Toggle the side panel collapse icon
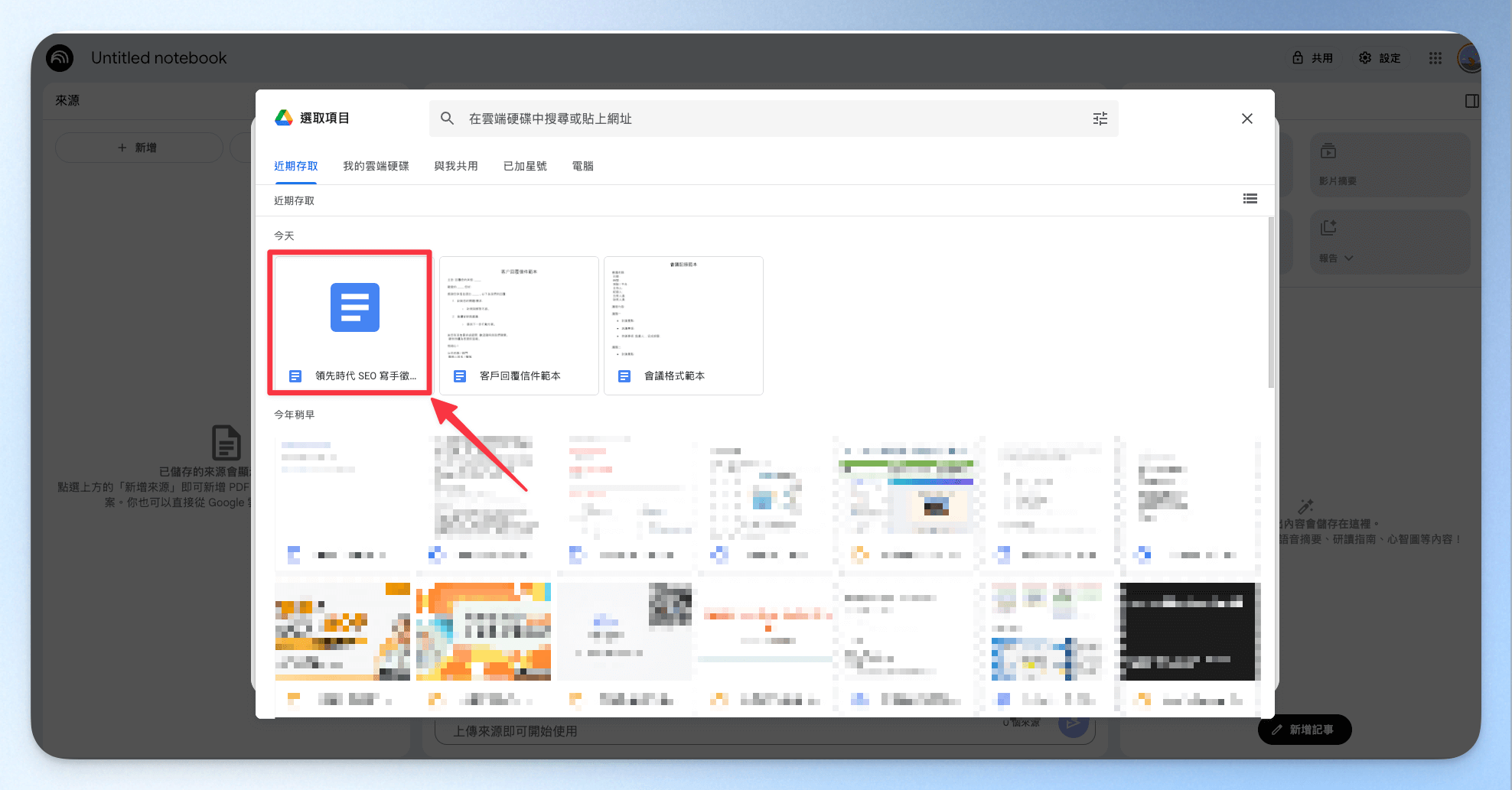1512x790 pixels. 1471,101
